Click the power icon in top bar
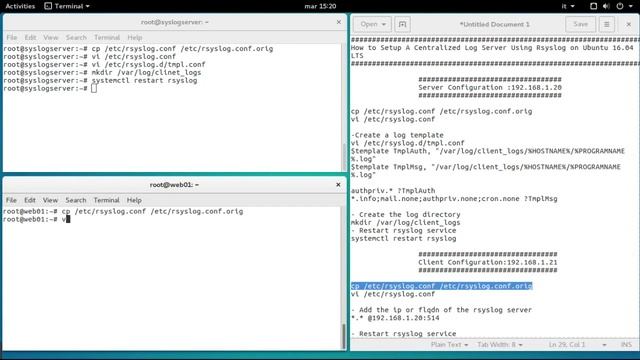Viewport: 640px width, 360px height. tap(620, 6)
